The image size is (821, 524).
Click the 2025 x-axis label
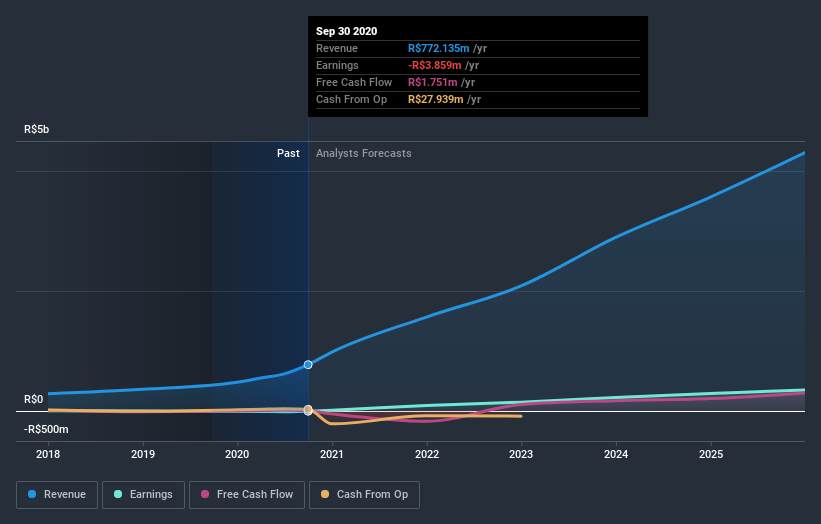pyautogui.click(x=711, y=454)
